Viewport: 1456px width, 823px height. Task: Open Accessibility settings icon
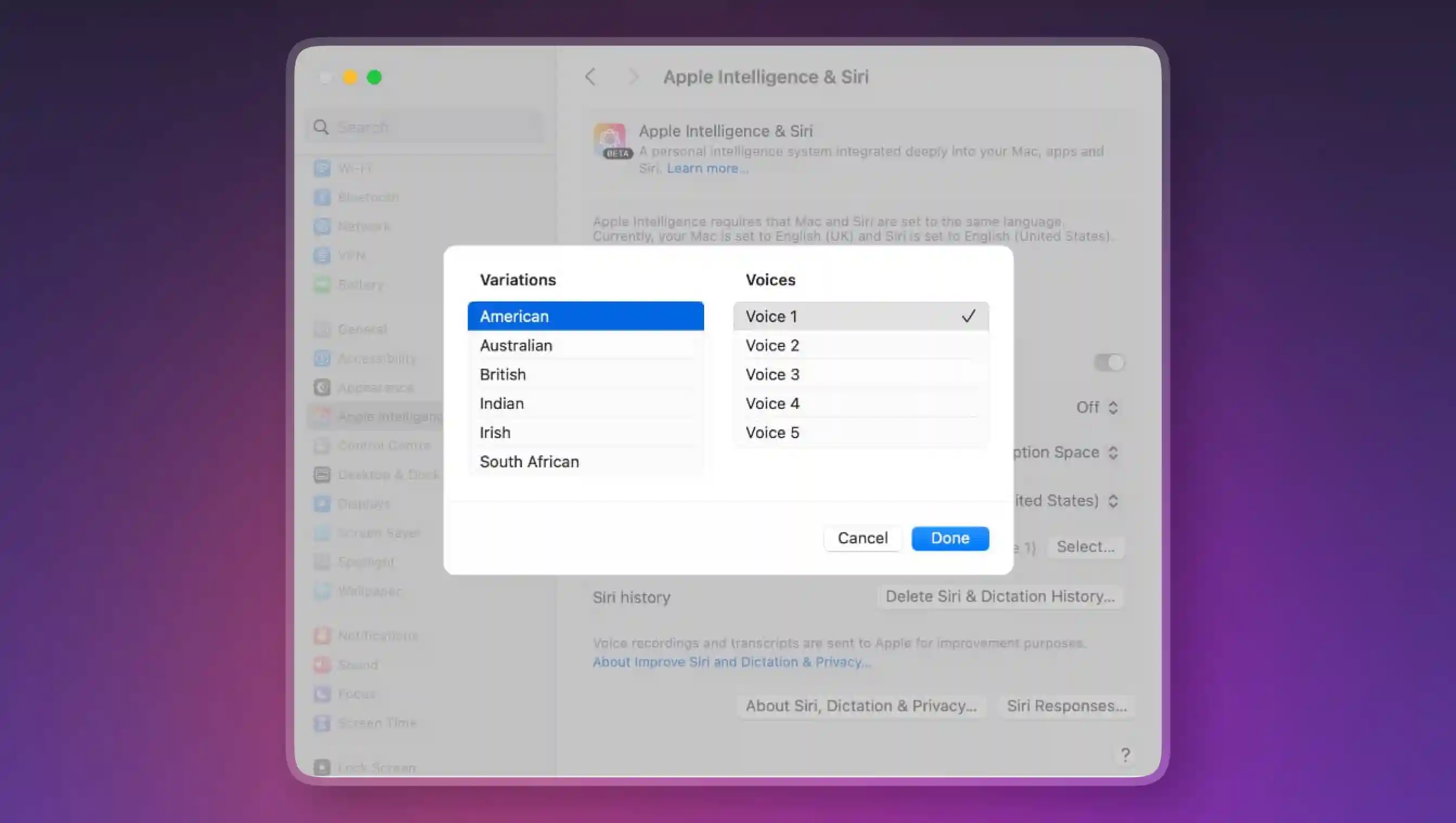322,358
